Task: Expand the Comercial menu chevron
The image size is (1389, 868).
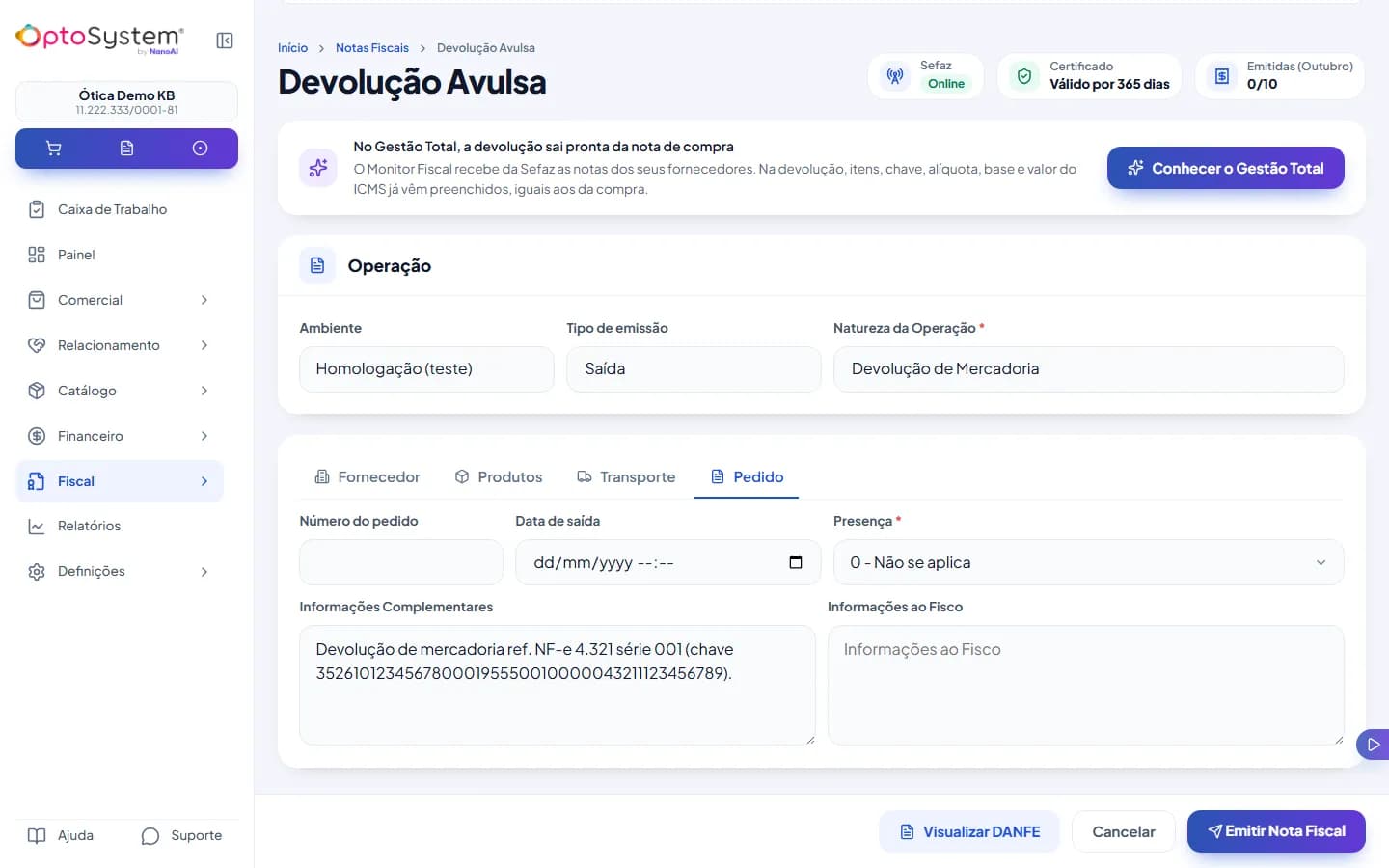Action: pyautogui.click(x=204, y=300)
